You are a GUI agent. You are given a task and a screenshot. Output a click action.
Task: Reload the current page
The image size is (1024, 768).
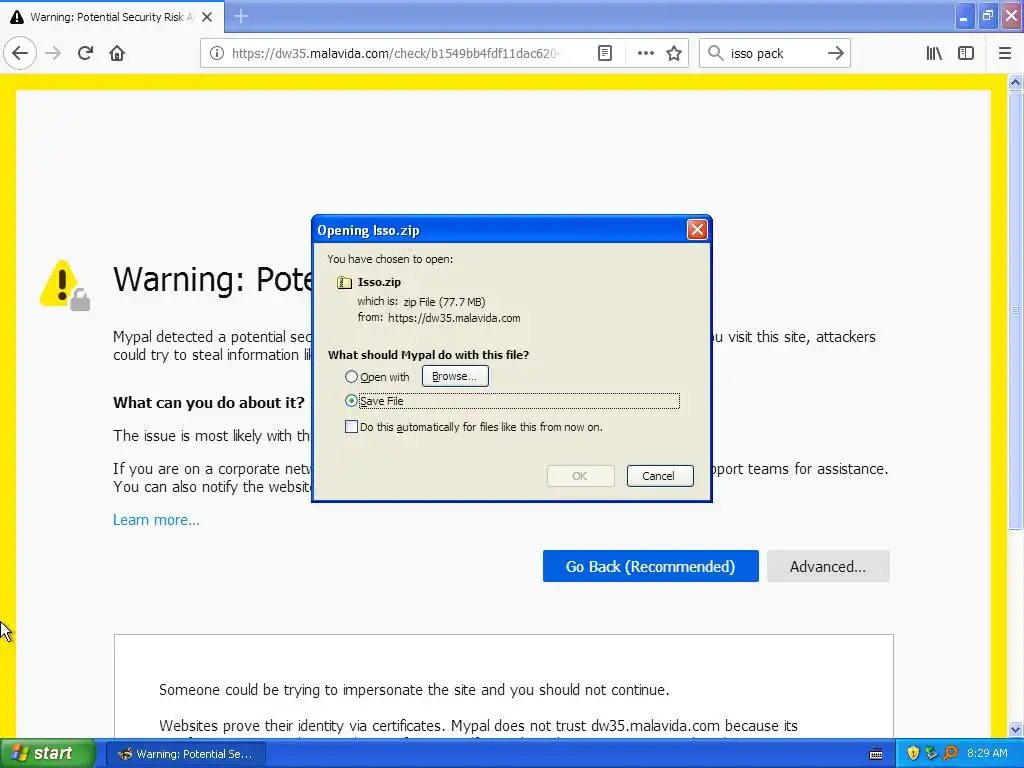coord(85,53)
